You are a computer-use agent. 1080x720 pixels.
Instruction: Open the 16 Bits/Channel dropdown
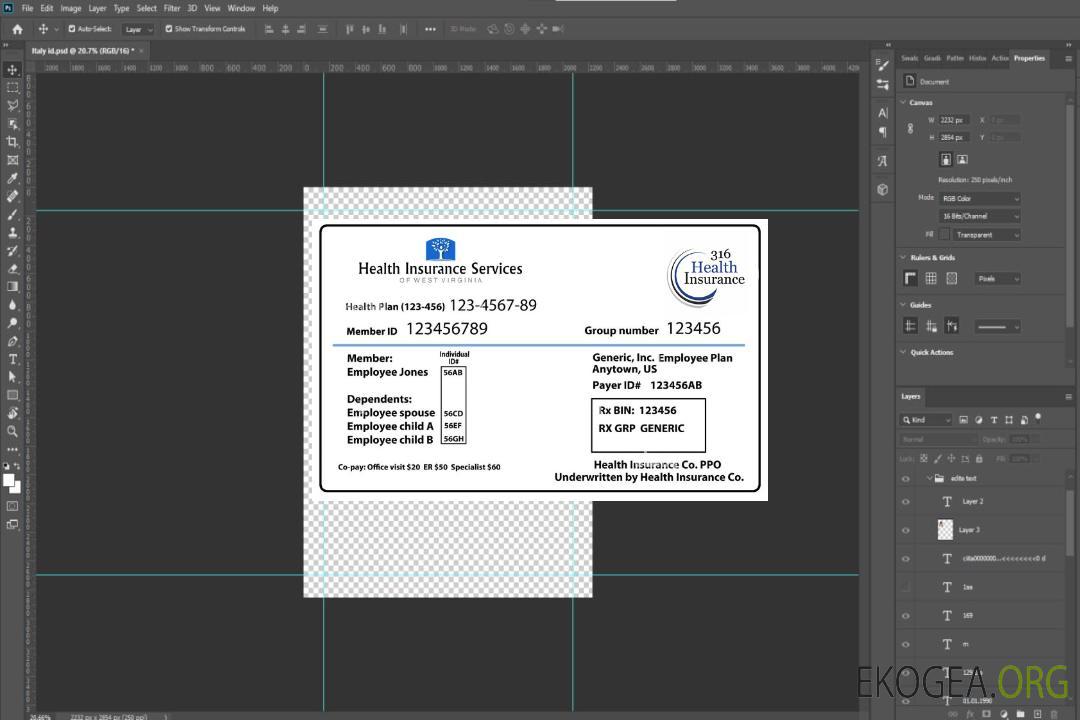pyautogui.click(x=979, y=216)
